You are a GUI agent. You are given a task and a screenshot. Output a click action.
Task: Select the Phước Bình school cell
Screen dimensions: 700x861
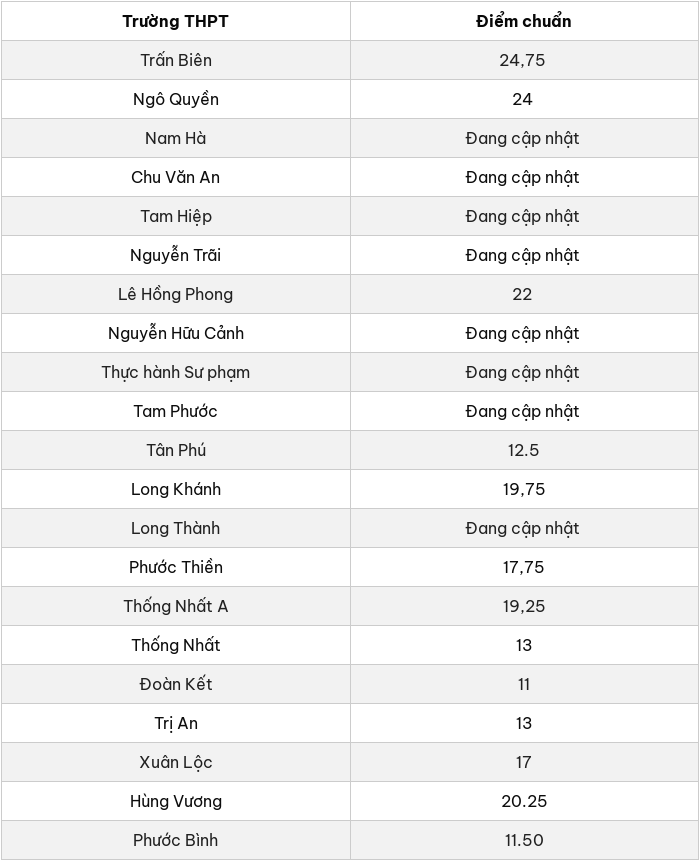(x=176, y=840)
